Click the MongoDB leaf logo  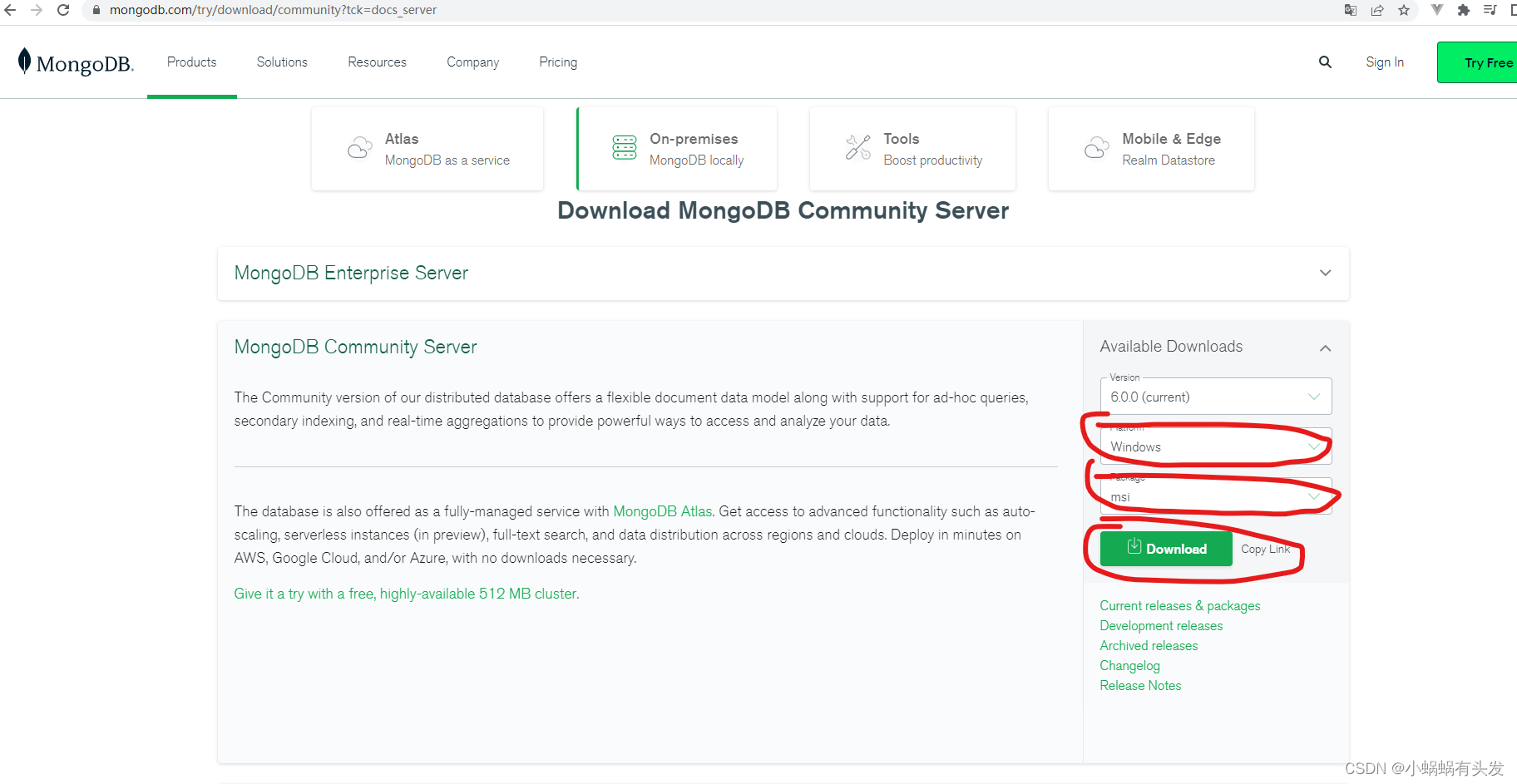(x=25, y=62)
